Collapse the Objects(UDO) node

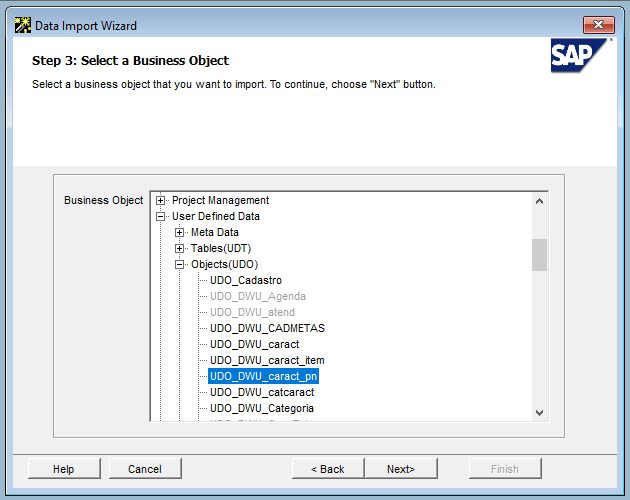point(180,264)
